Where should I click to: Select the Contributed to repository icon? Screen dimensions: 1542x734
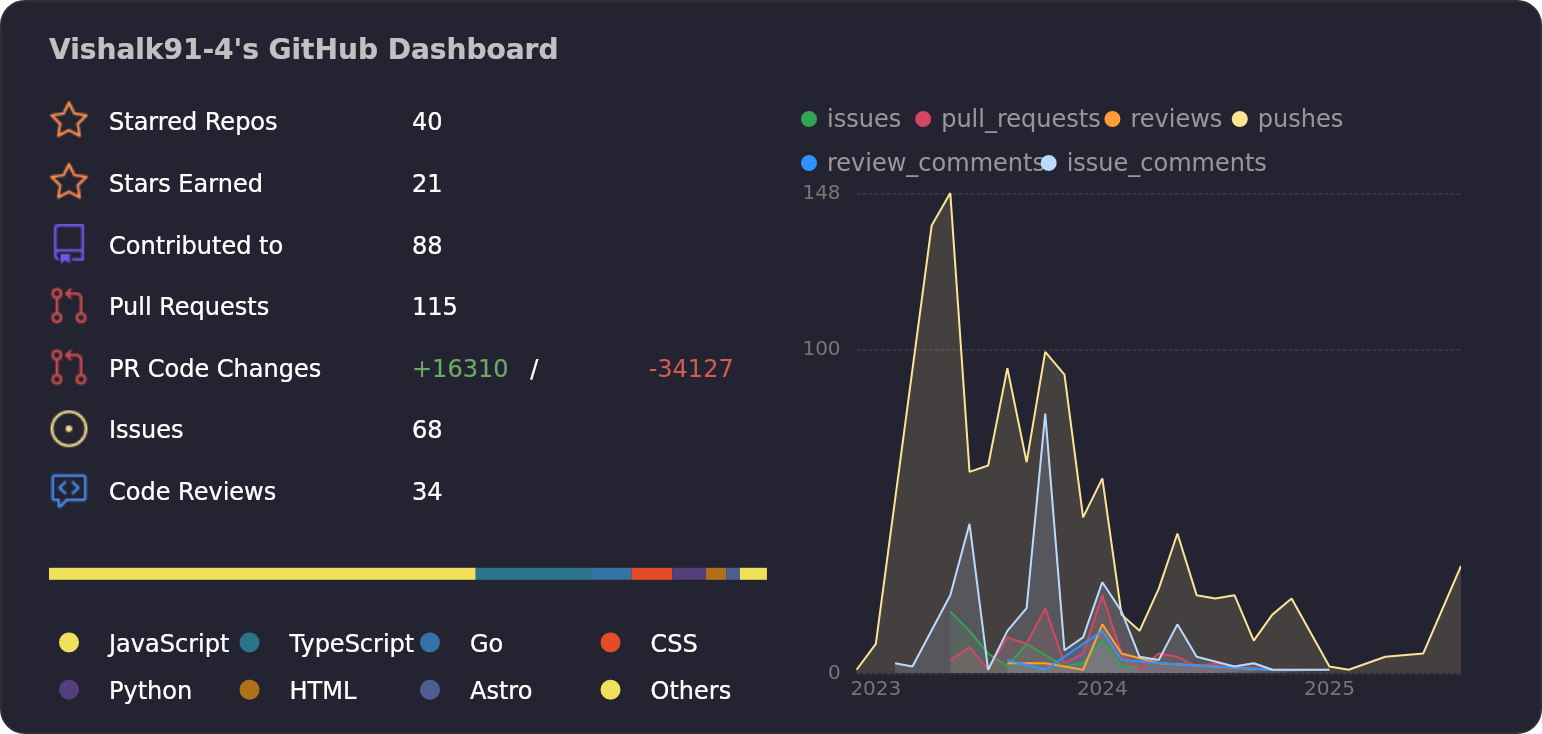coord(68,244)
